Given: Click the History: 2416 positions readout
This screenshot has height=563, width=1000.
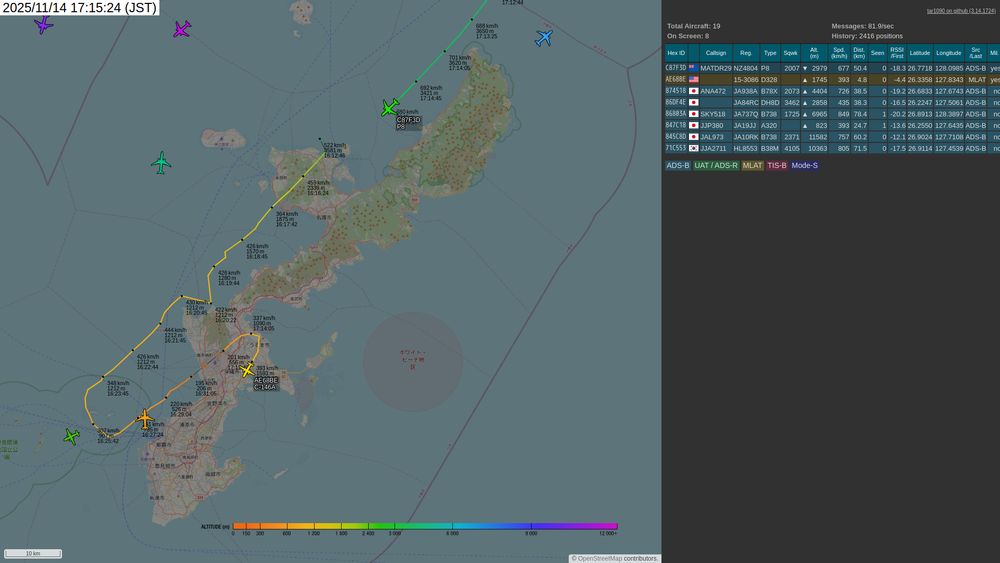Looking at the screenshot, I should click(867, 36).
